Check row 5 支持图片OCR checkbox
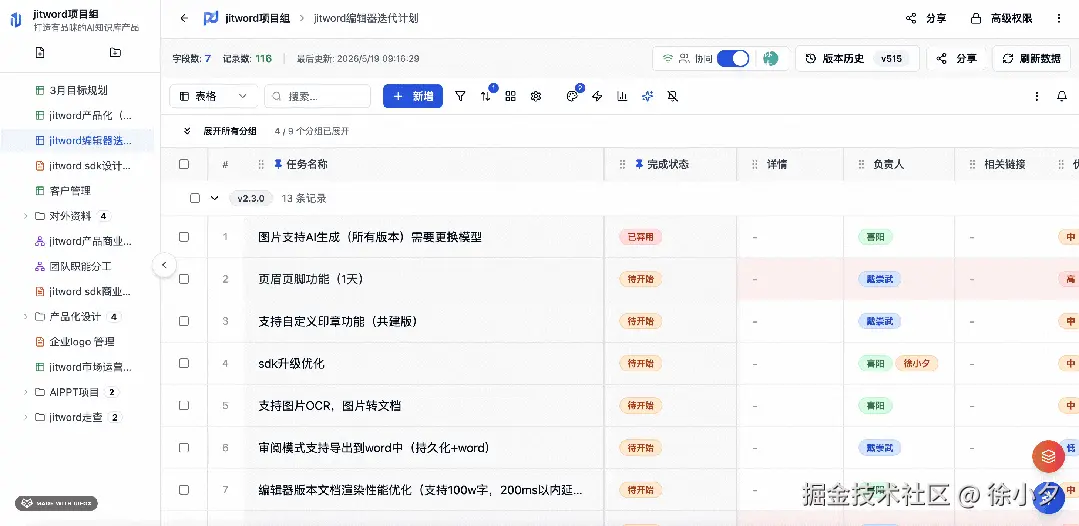This screenshot has height=526, width=1079. pyautogui.click(x=184, y=406)
